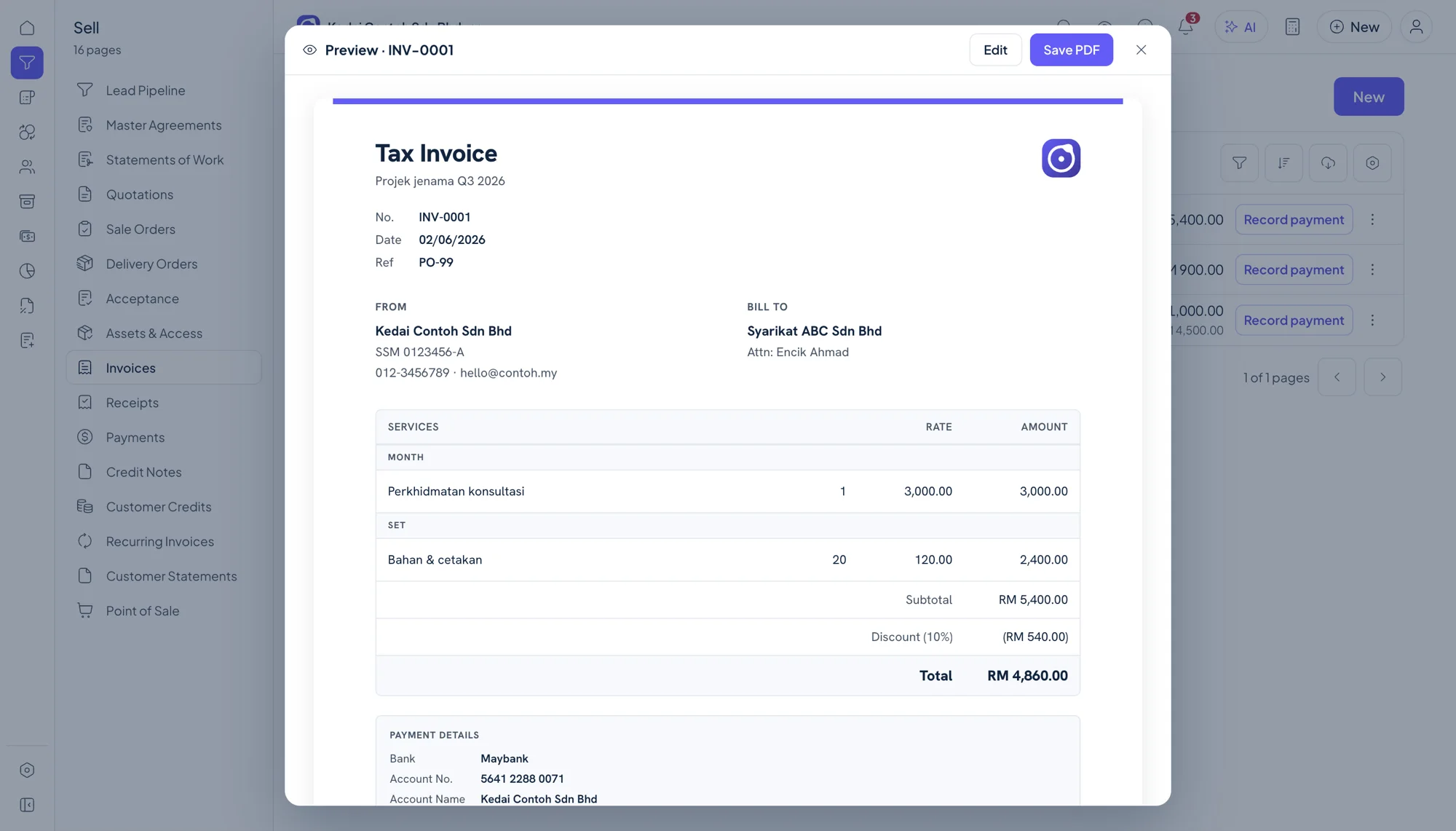Viewport: 1456px width, 831px height.
Task: Click the New button in top bar
Action: (1354, 27)
